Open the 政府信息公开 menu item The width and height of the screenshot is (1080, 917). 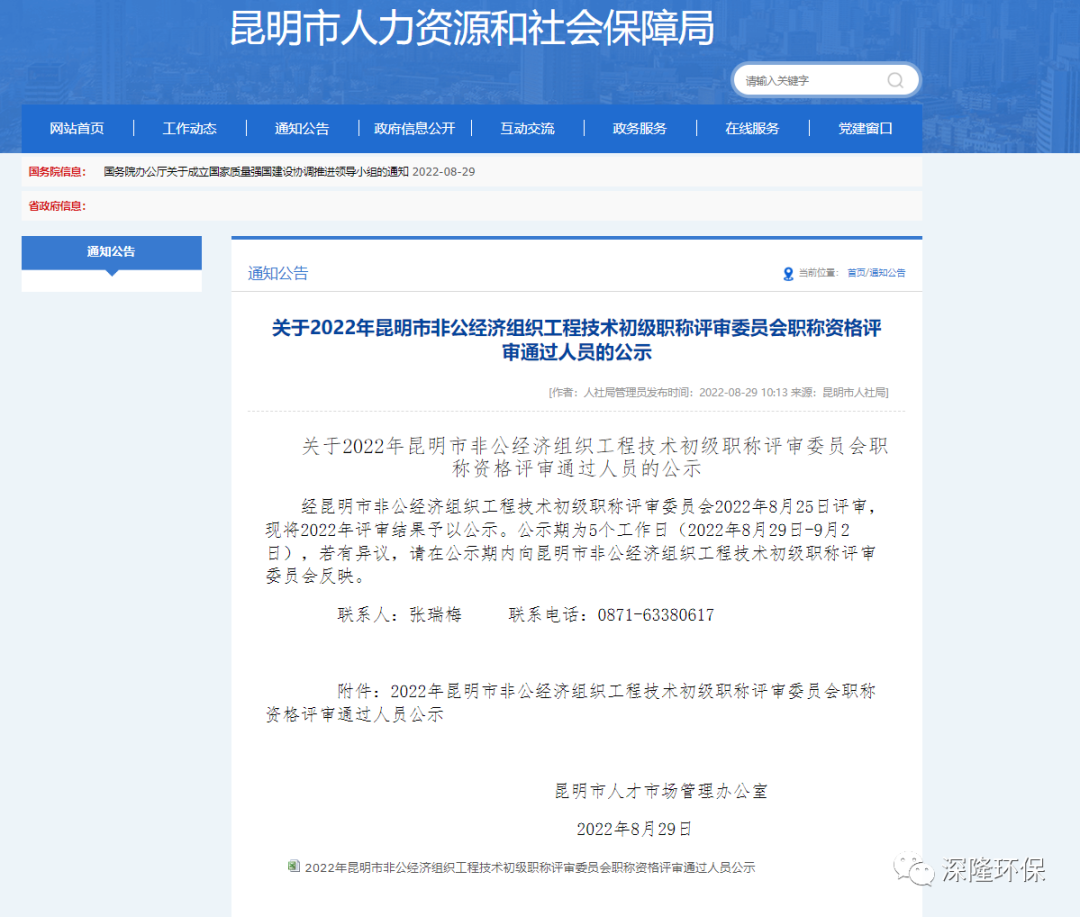tap(414, 129)
